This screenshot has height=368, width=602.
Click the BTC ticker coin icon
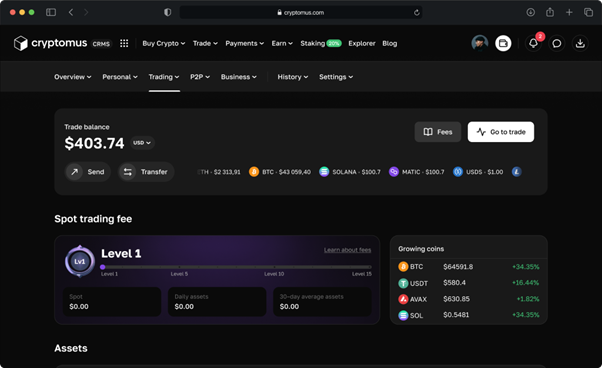254,172
